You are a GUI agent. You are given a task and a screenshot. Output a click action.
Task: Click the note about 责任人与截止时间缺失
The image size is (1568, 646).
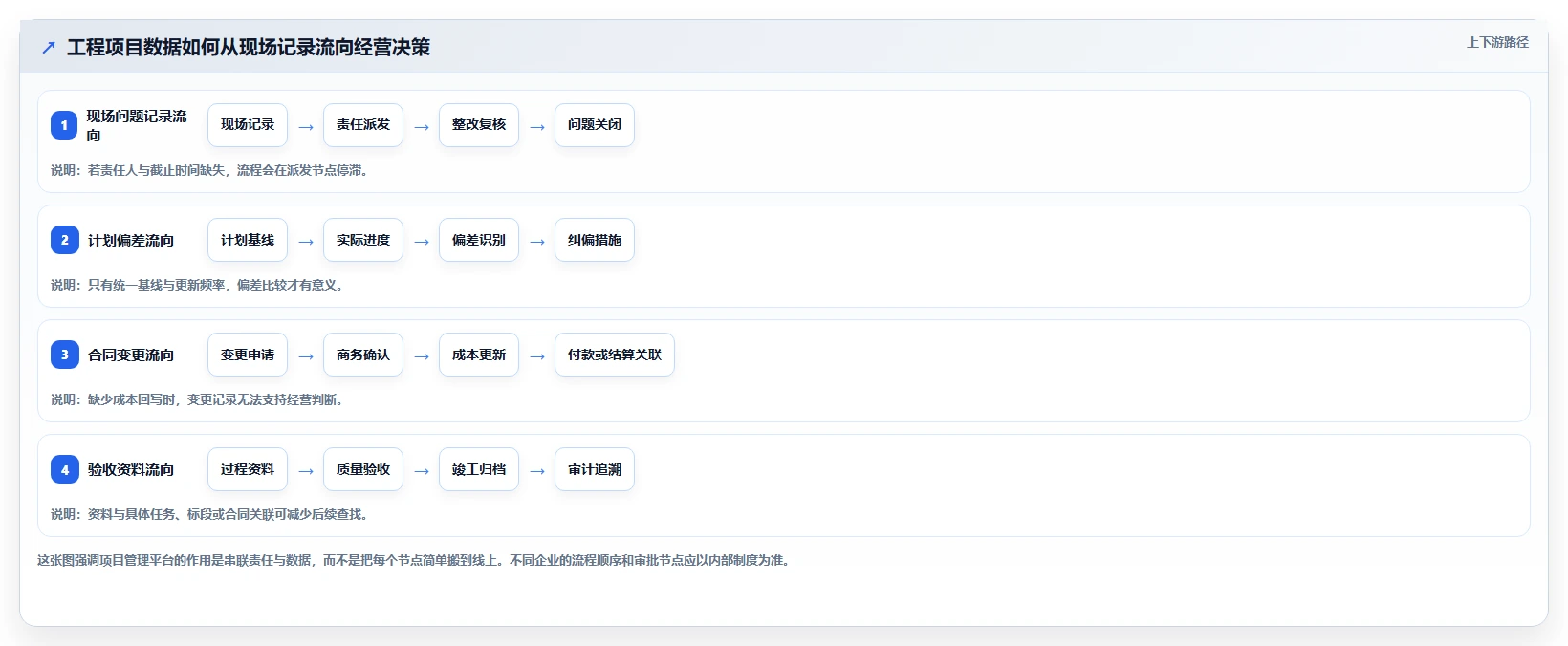coord(210,170)
